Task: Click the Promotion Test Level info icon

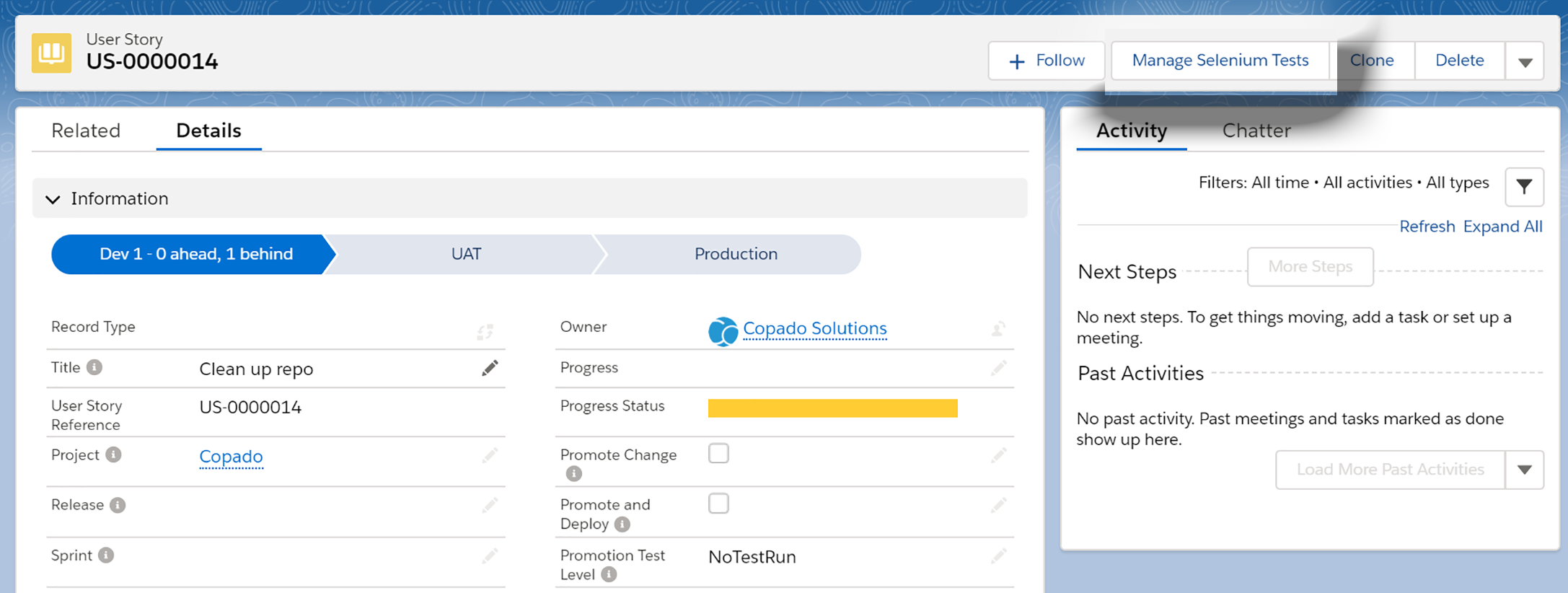Action: 609,574
